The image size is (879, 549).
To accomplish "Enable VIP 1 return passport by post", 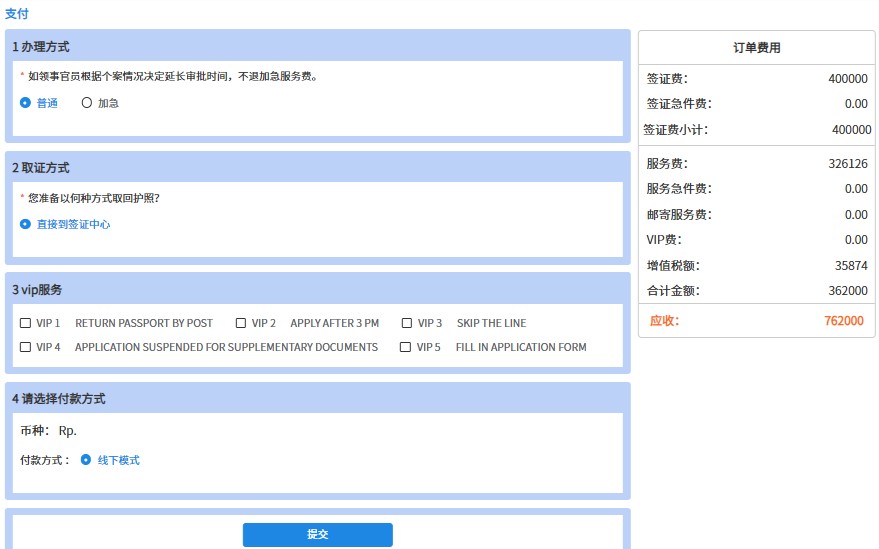I will [x=26, y=323].
